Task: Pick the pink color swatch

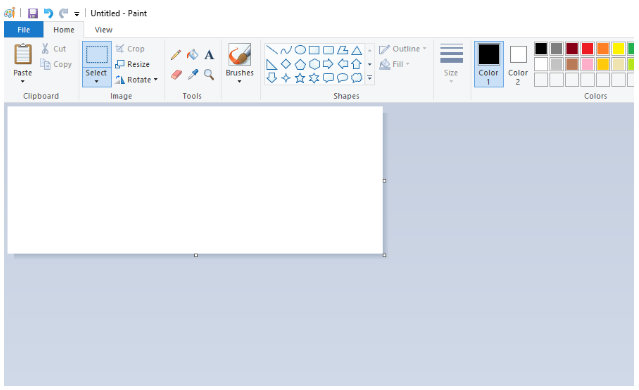Action: click(x=587, y=64)
